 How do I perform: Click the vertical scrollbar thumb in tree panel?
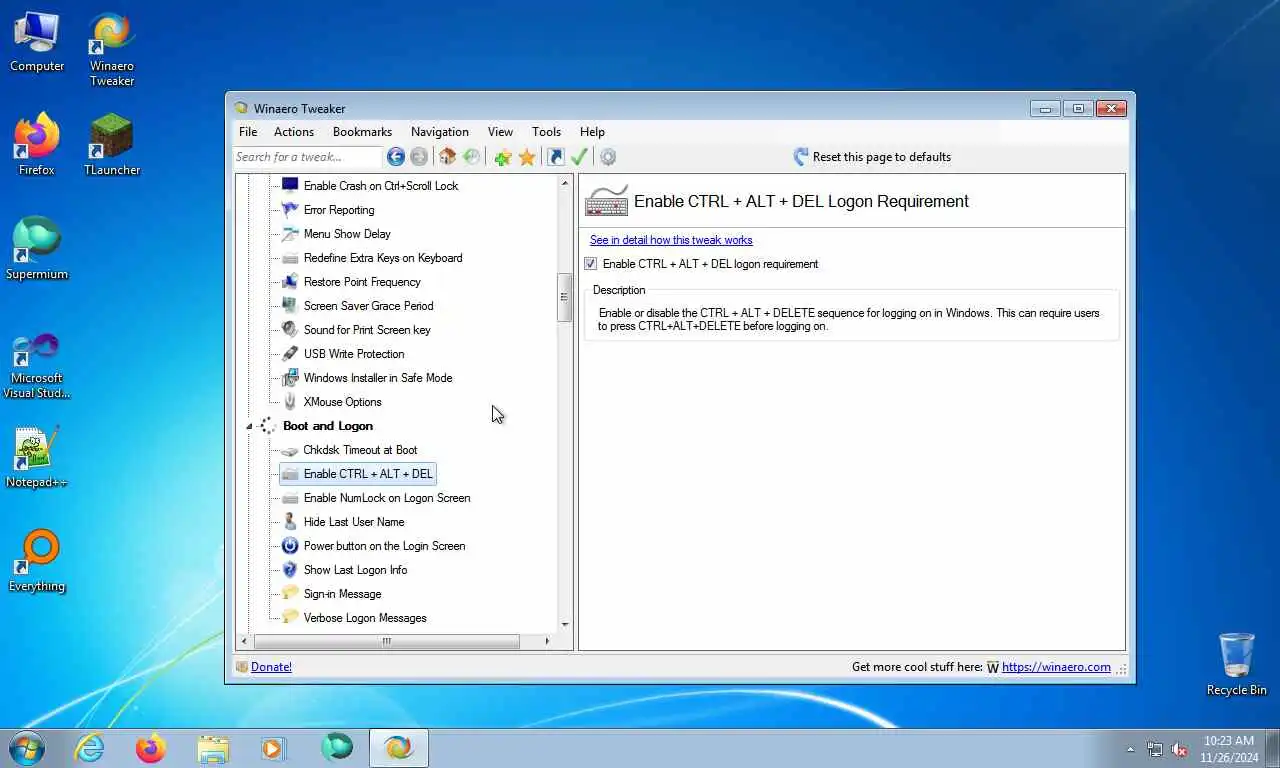(x=565, y=297)
